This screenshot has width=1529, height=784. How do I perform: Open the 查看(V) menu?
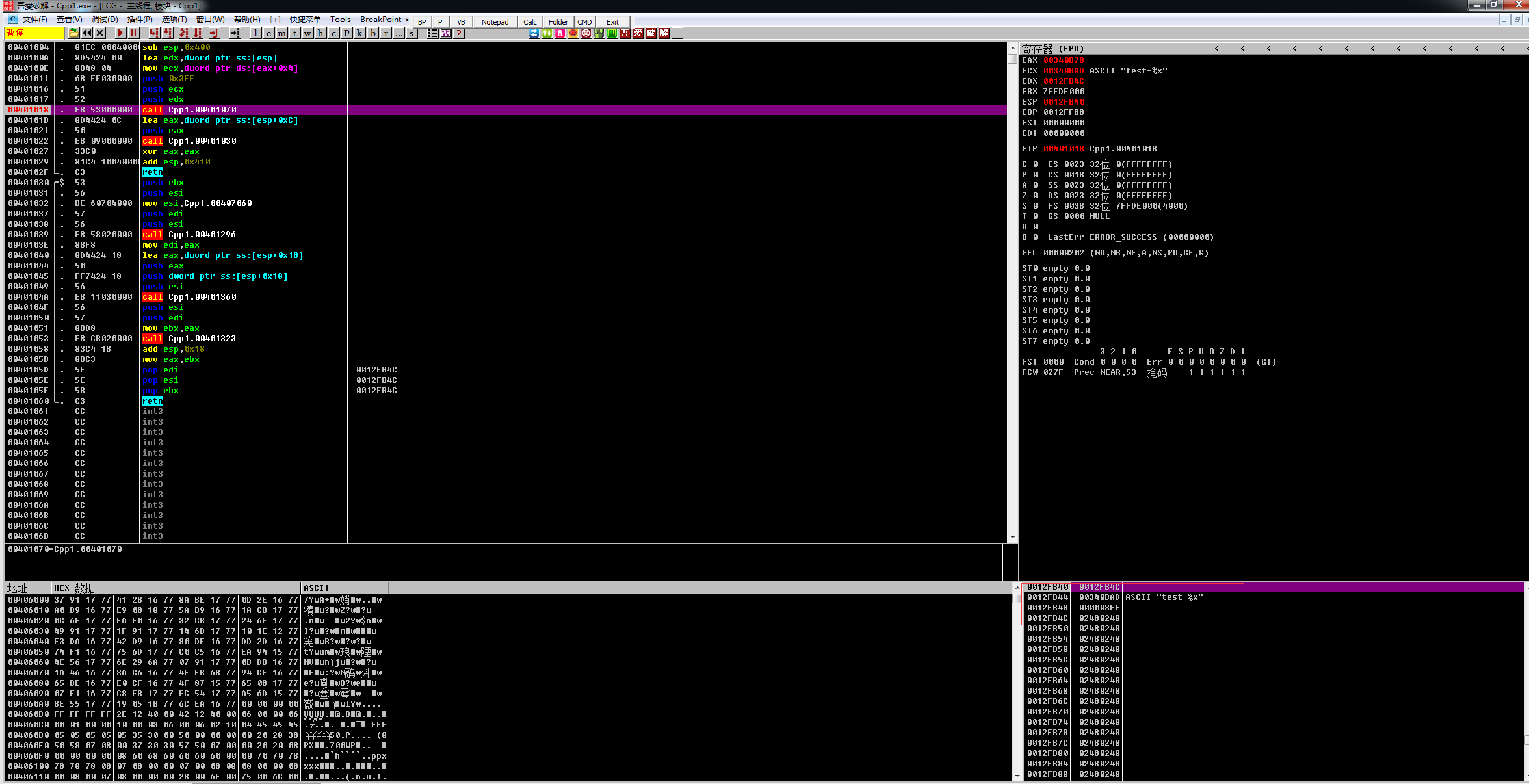[70, 20]
